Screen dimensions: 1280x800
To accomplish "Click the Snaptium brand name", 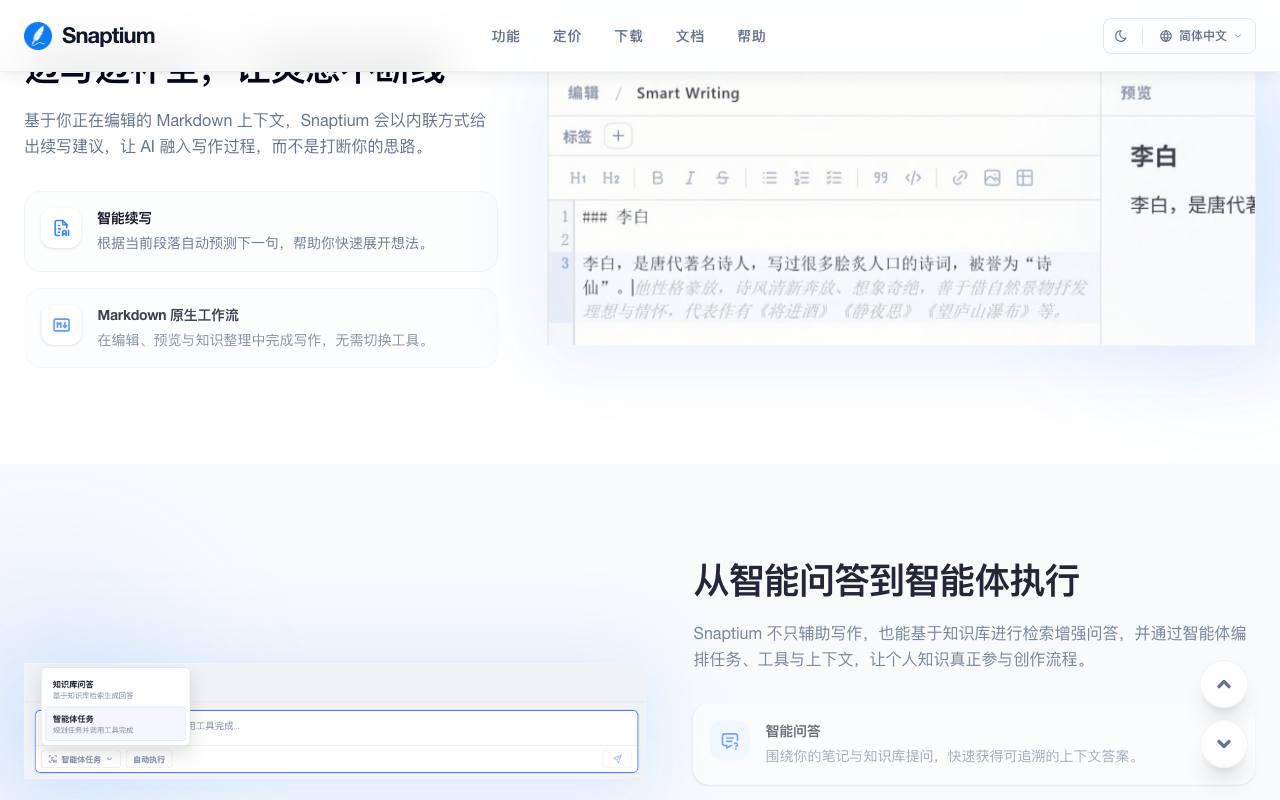I will (x=108, y=36).
